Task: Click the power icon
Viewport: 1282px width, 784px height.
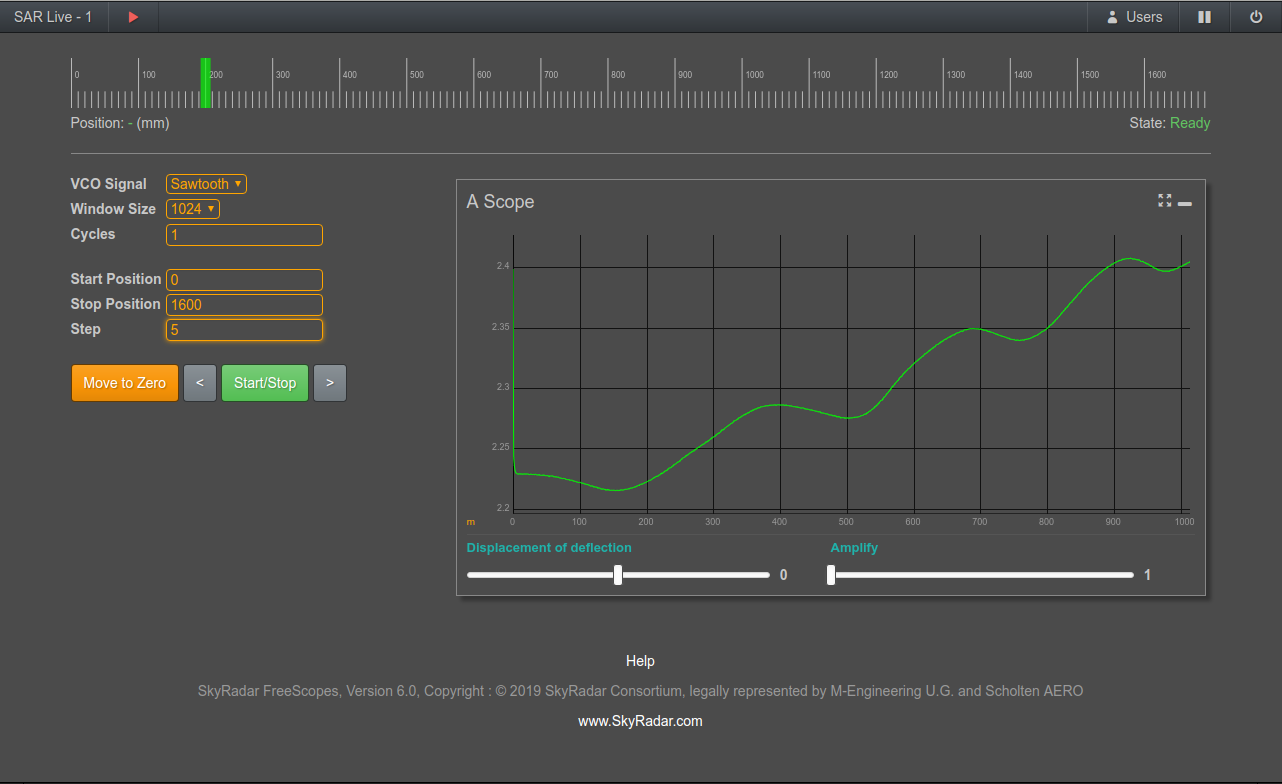Action: 1256,17
